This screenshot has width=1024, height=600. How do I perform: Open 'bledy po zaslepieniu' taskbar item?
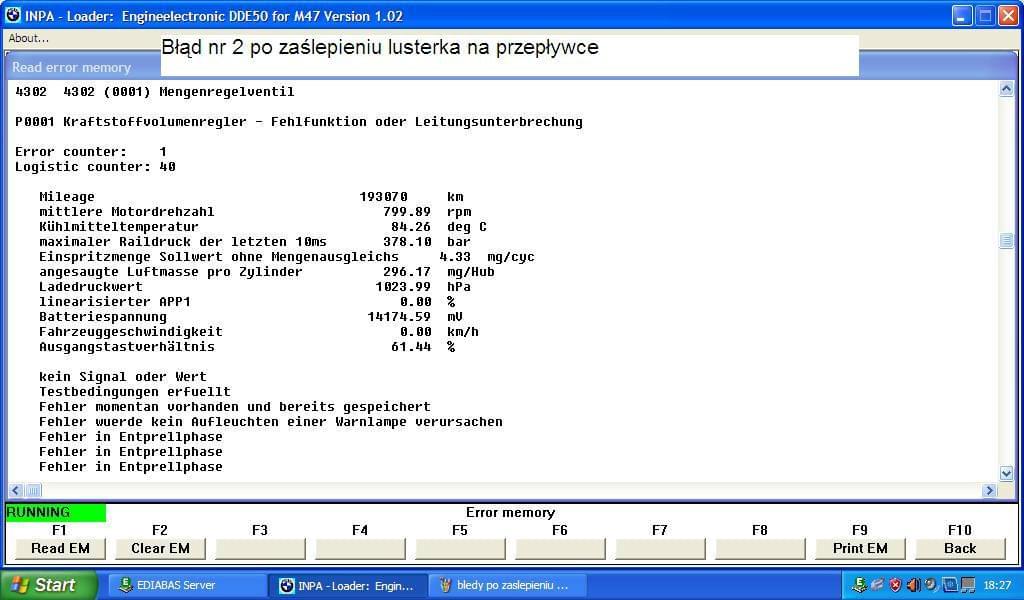[x=509, y=586]
